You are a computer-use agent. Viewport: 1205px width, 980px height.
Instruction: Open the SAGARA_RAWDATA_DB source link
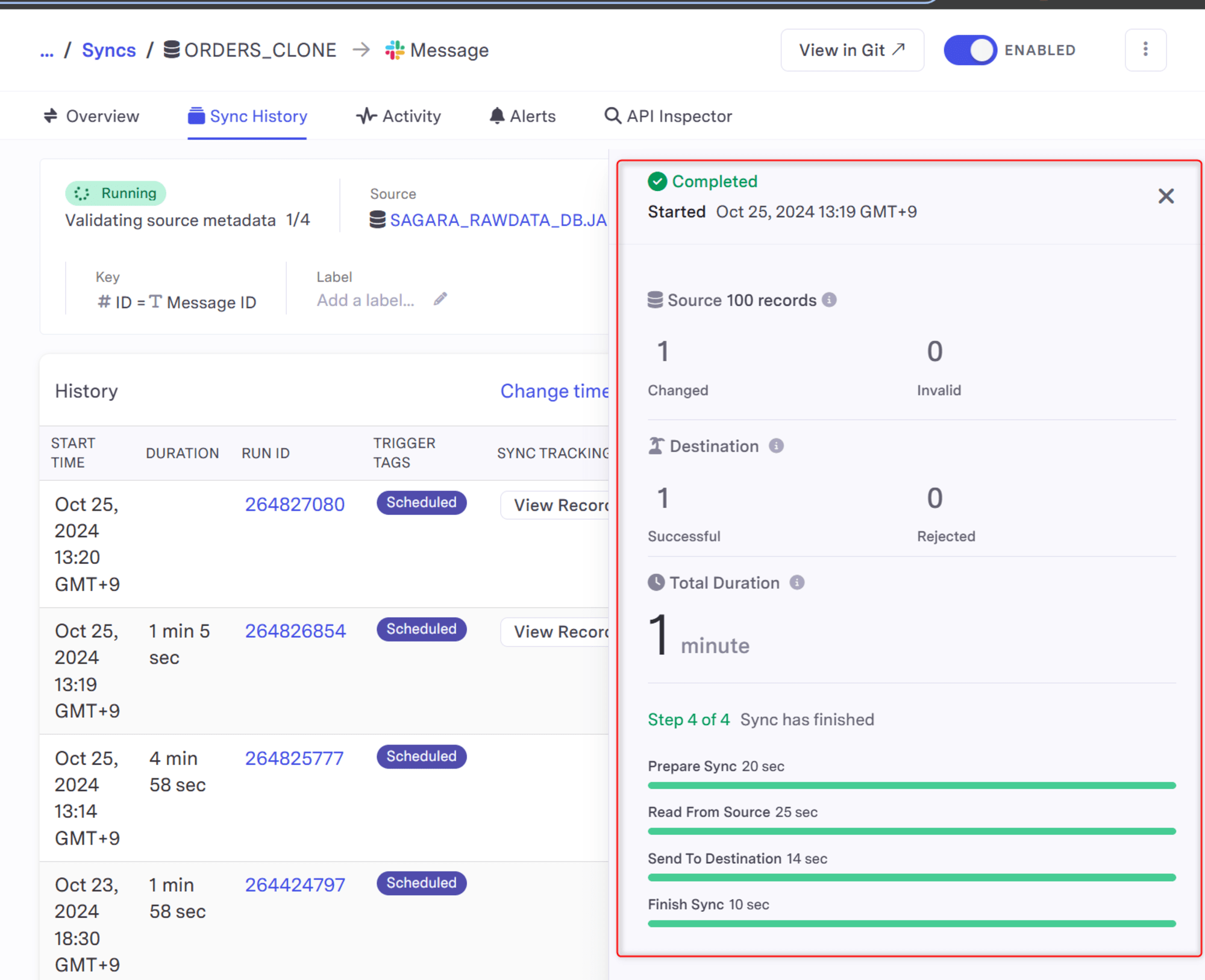pyautogui.click(x=498, y=220)
